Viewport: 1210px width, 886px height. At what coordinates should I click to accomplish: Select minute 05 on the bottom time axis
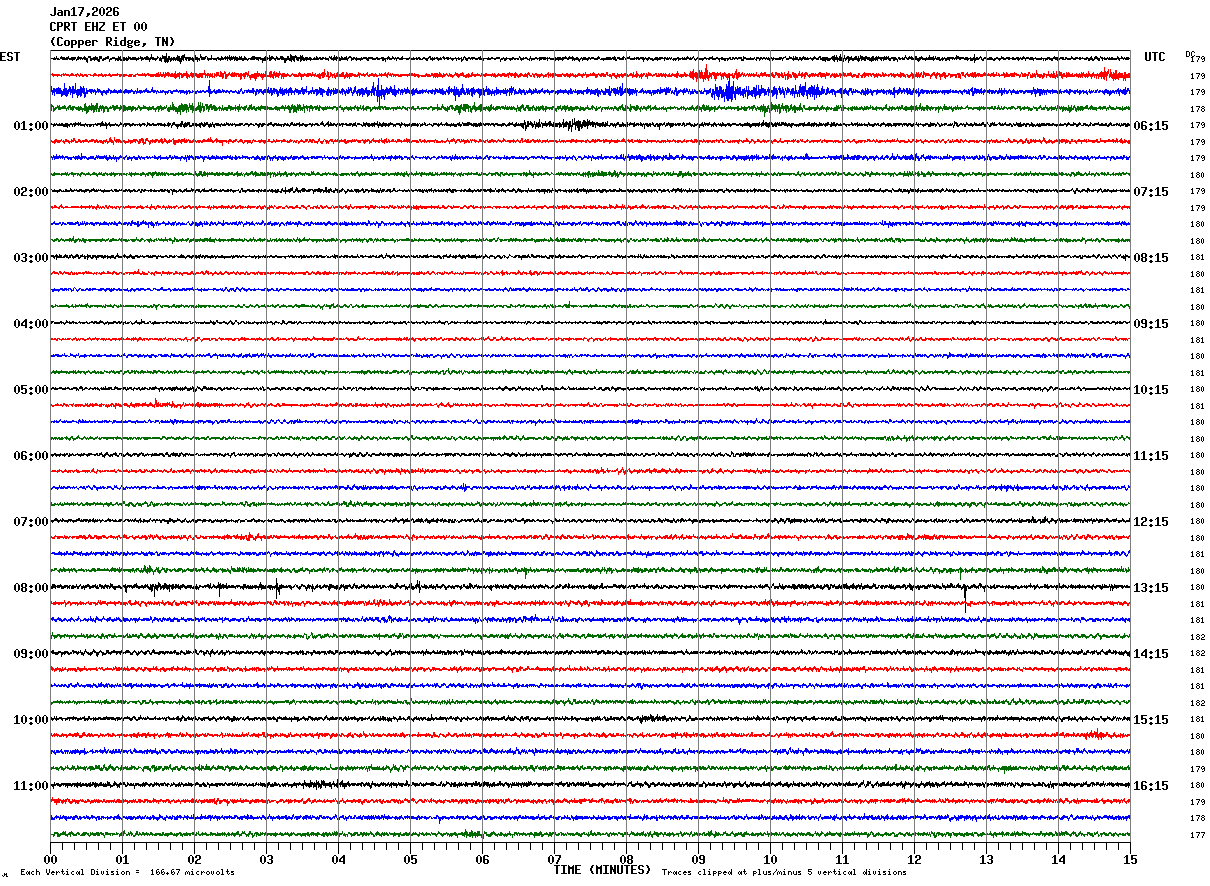(x=410, y=859)
